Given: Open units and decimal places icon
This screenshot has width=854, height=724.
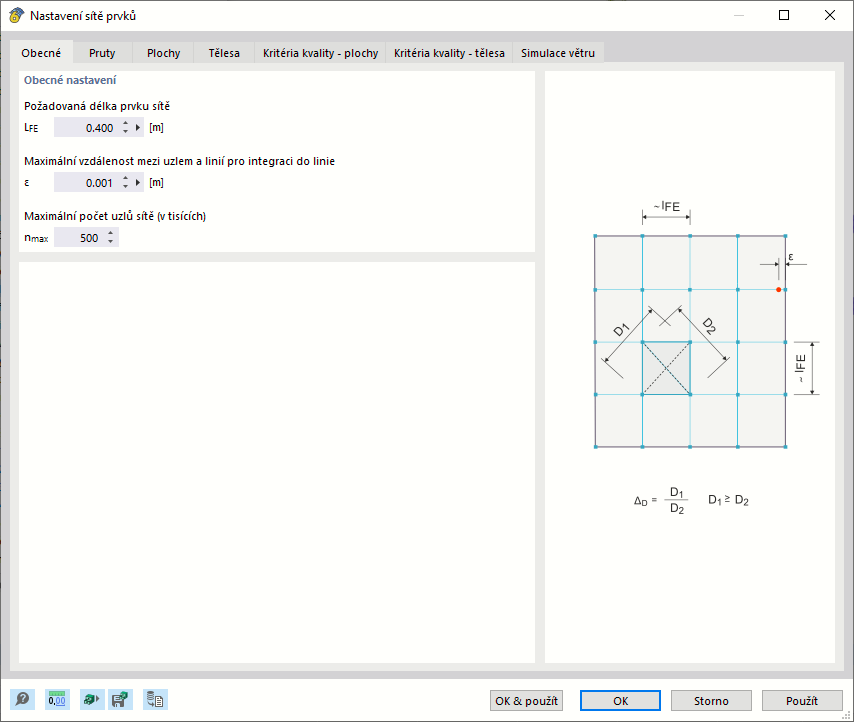Looking at the screenshot, I should (57, 699).
